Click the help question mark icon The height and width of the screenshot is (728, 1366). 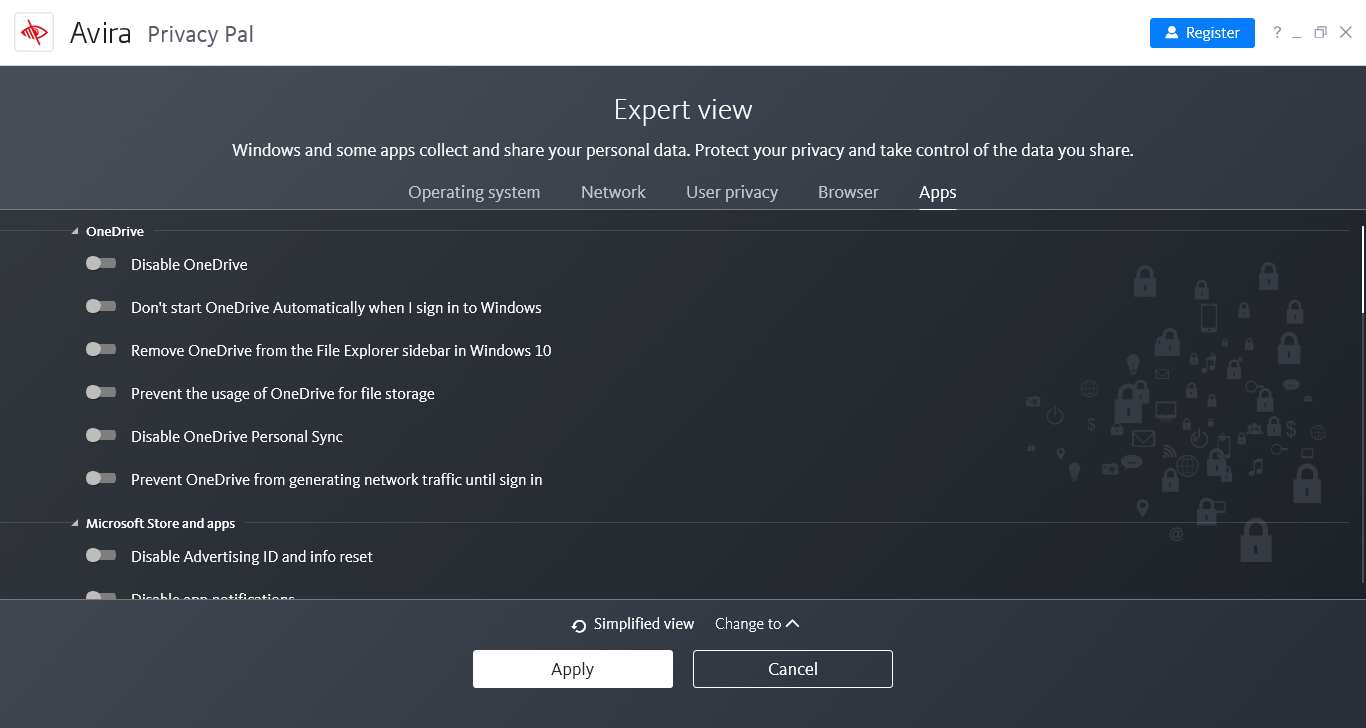(x=1277, y=33)
